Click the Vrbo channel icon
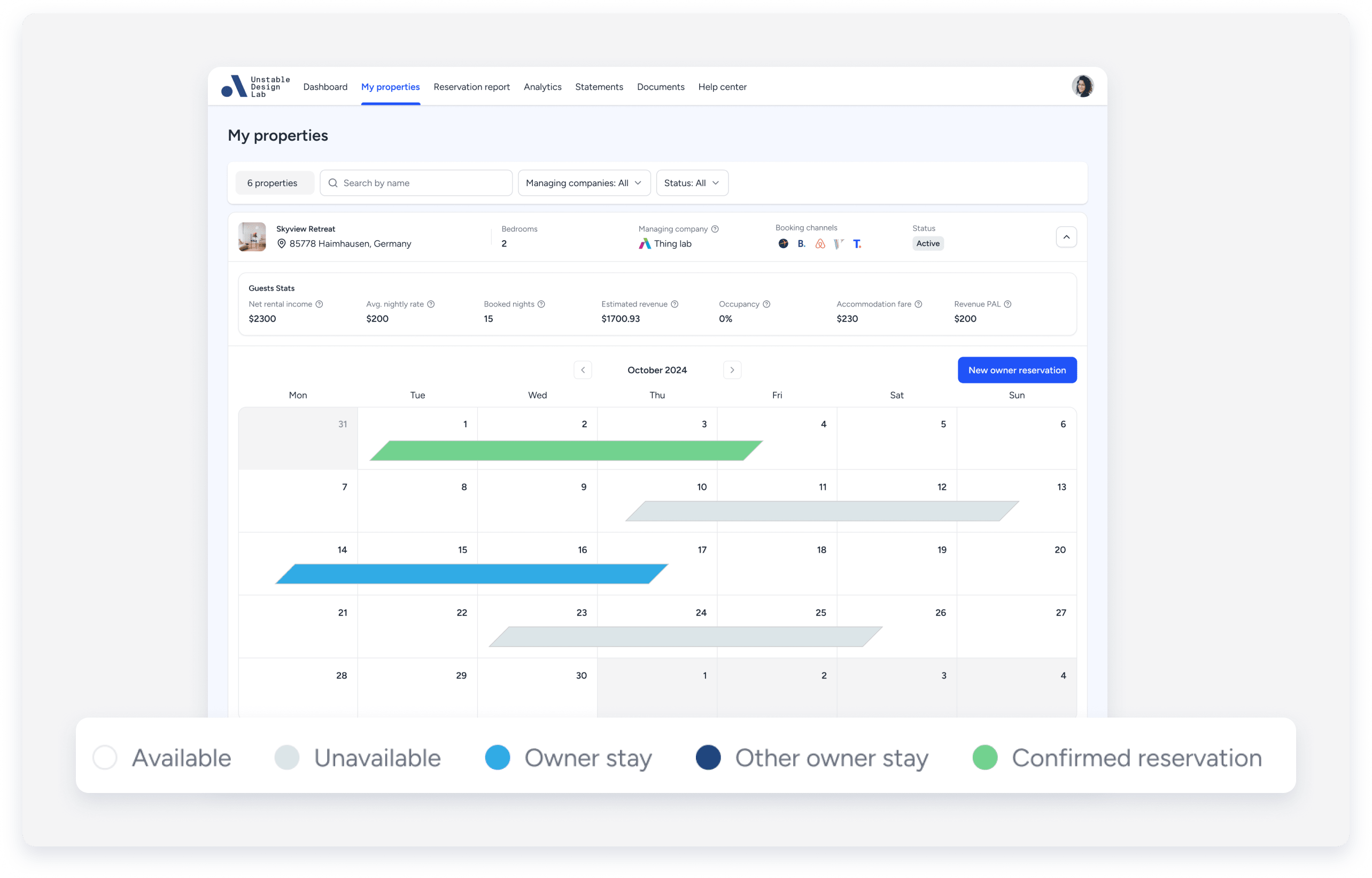 (x=838, y=243)
